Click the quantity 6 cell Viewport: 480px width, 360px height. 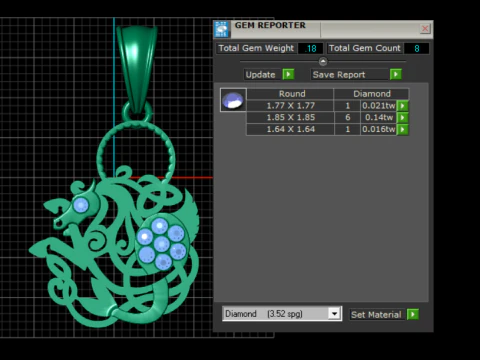347,117
